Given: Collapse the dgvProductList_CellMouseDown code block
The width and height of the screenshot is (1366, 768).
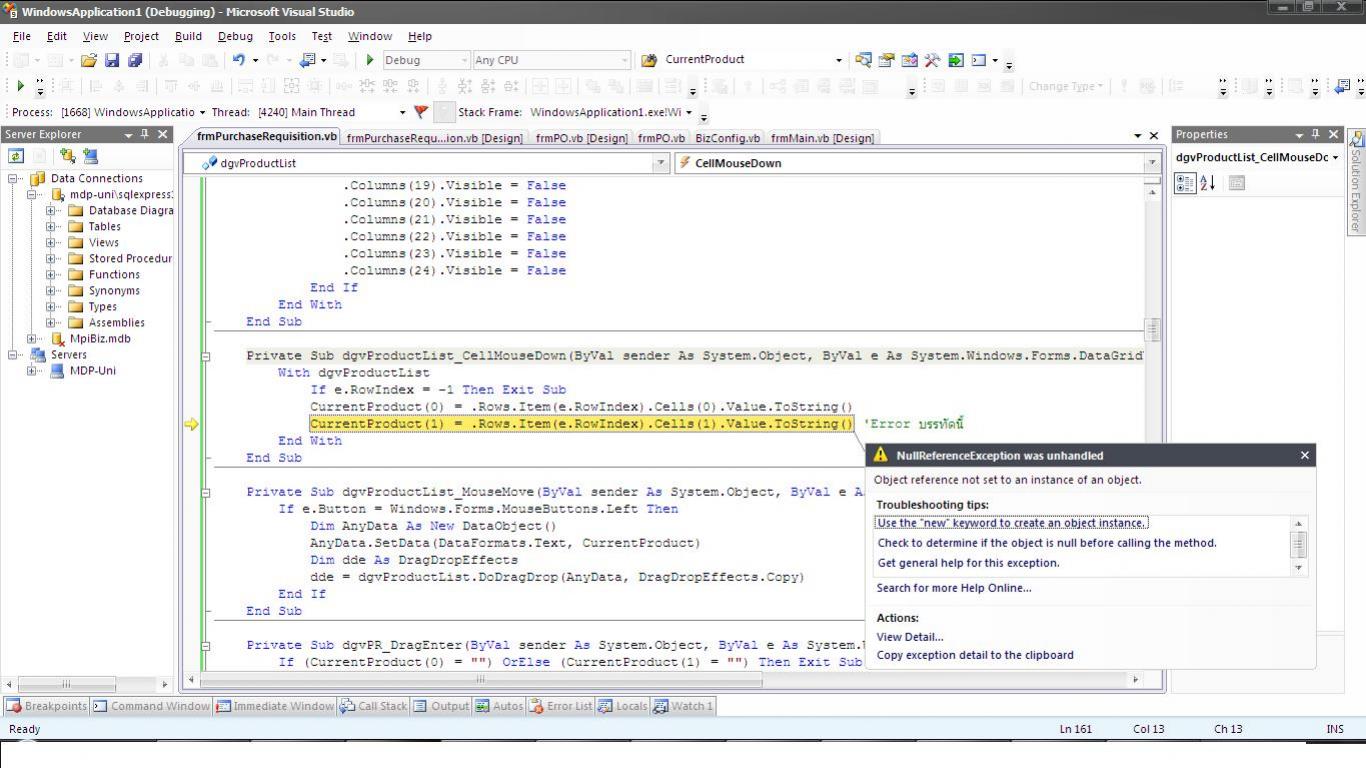Looking at the screenshot, I should coord(206,356).
